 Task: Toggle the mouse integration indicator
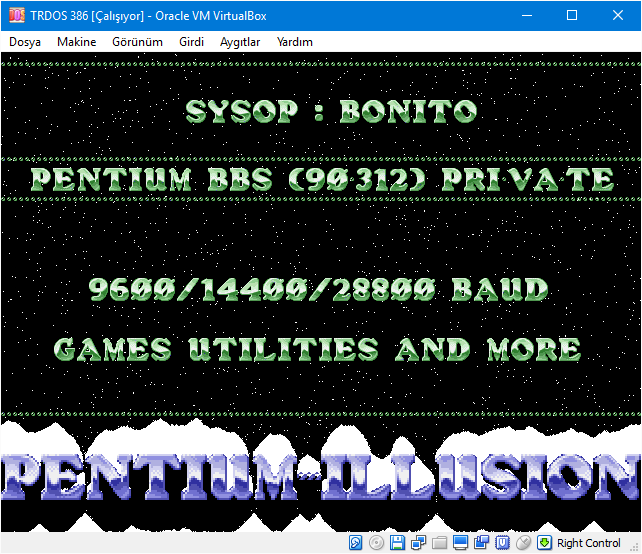point(523,543)
